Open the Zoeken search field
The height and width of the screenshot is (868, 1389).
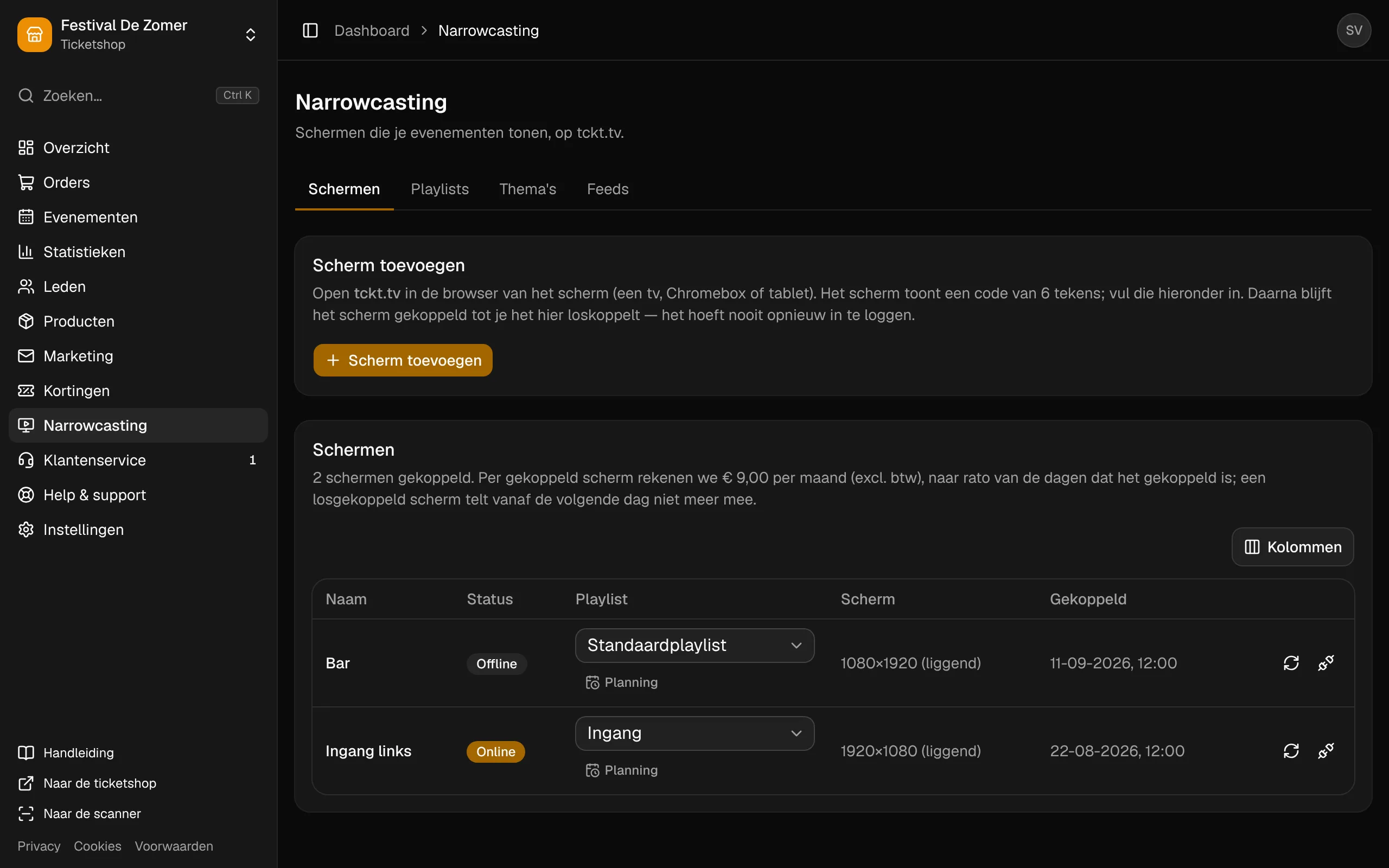click(x=138, y=95)
